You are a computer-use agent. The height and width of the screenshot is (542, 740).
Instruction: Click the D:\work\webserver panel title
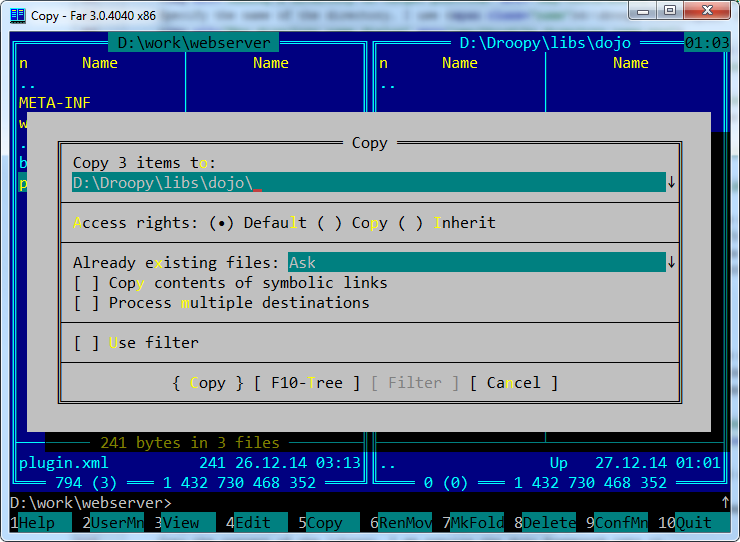click(x=193, y=42)
